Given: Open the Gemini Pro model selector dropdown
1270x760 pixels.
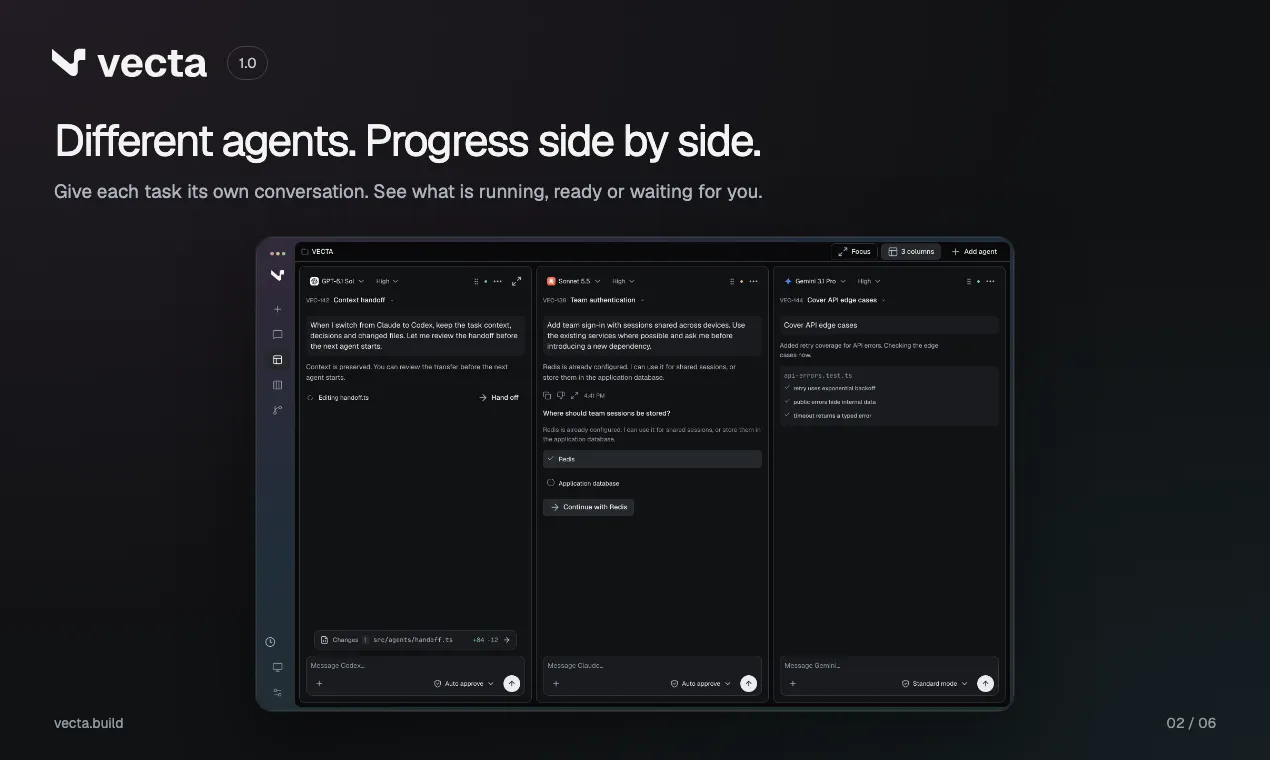Looking at the screenshot, I should point(815,281).
